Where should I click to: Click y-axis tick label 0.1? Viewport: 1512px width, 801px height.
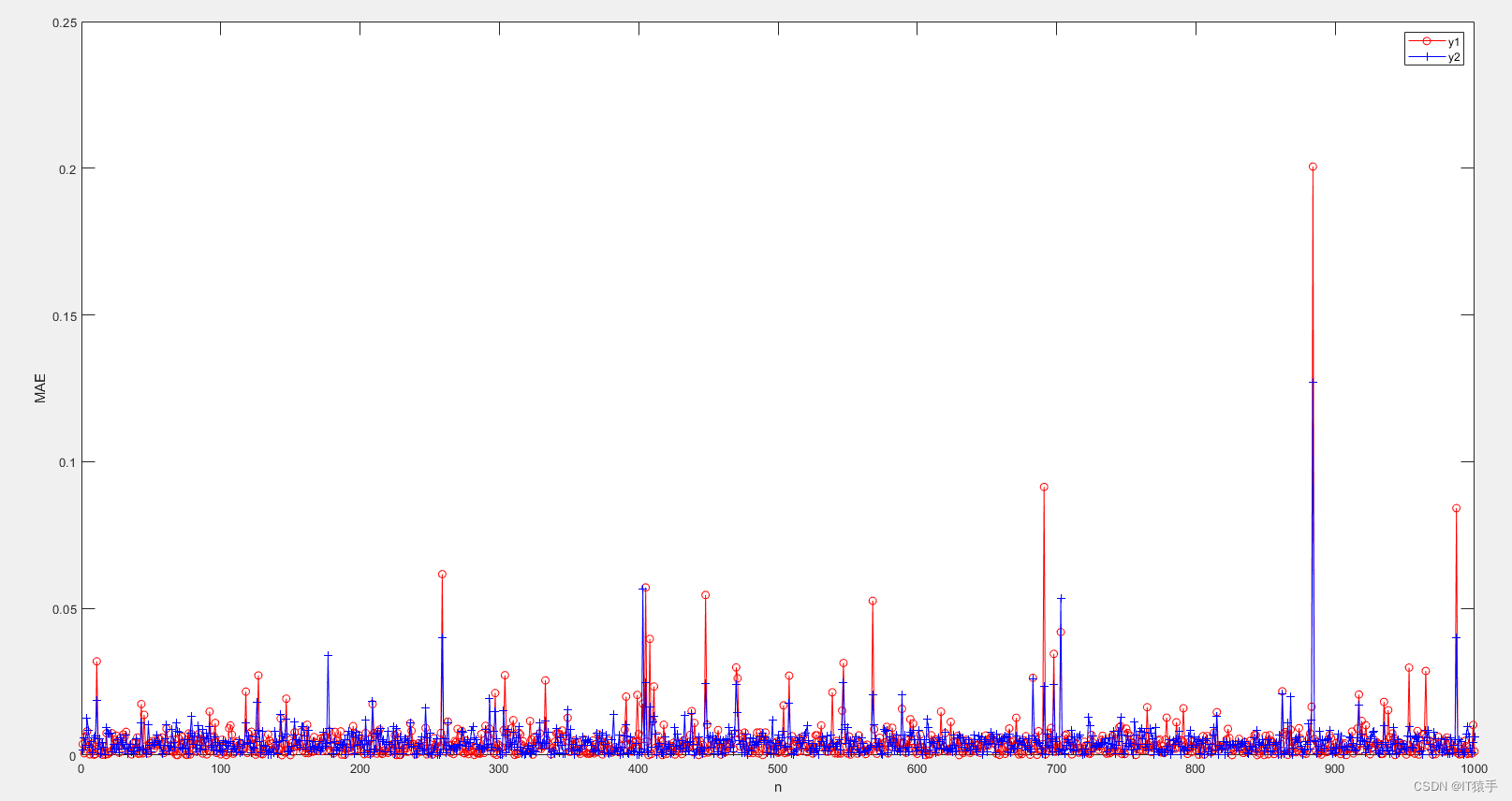click(68, 462)
